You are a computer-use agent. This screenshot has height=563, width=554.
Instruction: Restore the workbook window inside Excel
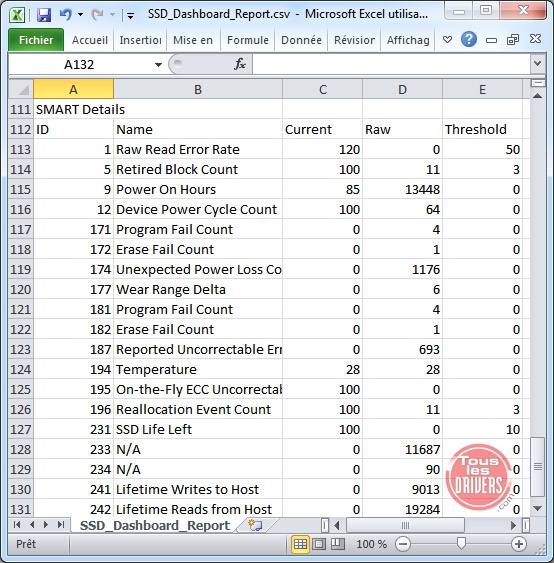(513, 39)
